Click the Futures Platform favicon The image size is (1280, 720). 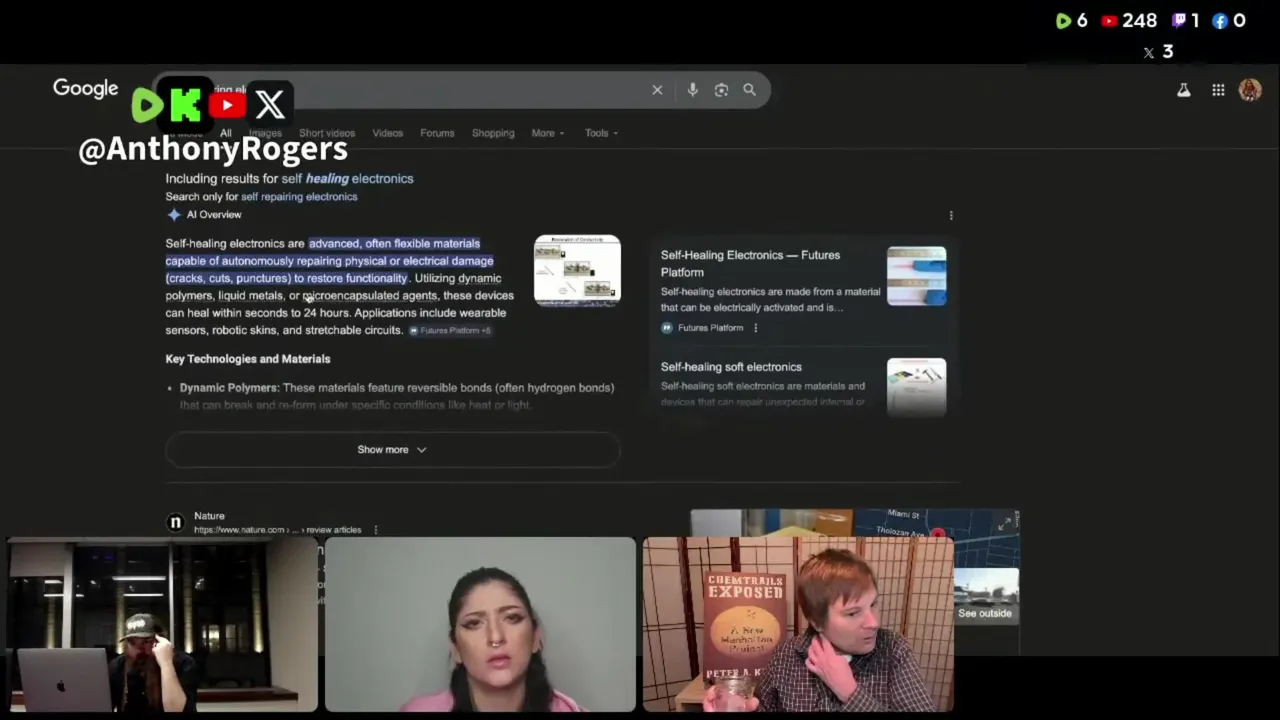click(667, 328)
